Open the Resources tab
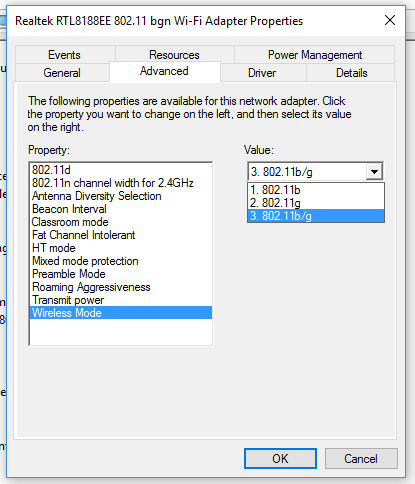This screenshot has height=484, width=415. point(174,54)
